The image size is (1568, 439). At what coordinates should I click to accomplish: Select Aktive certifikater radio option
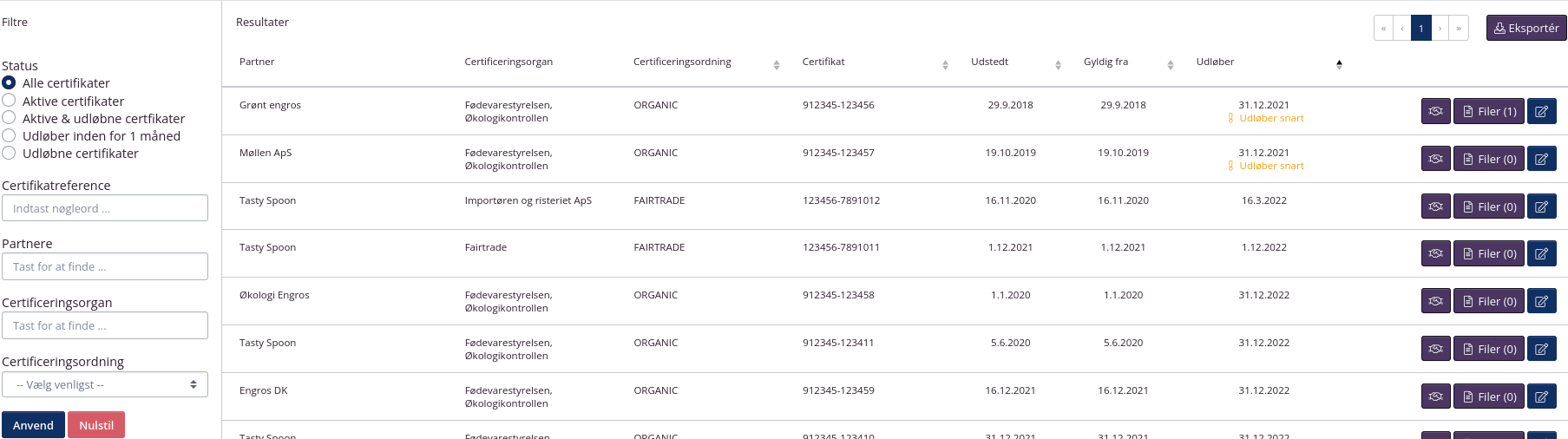tap(9, 101)
